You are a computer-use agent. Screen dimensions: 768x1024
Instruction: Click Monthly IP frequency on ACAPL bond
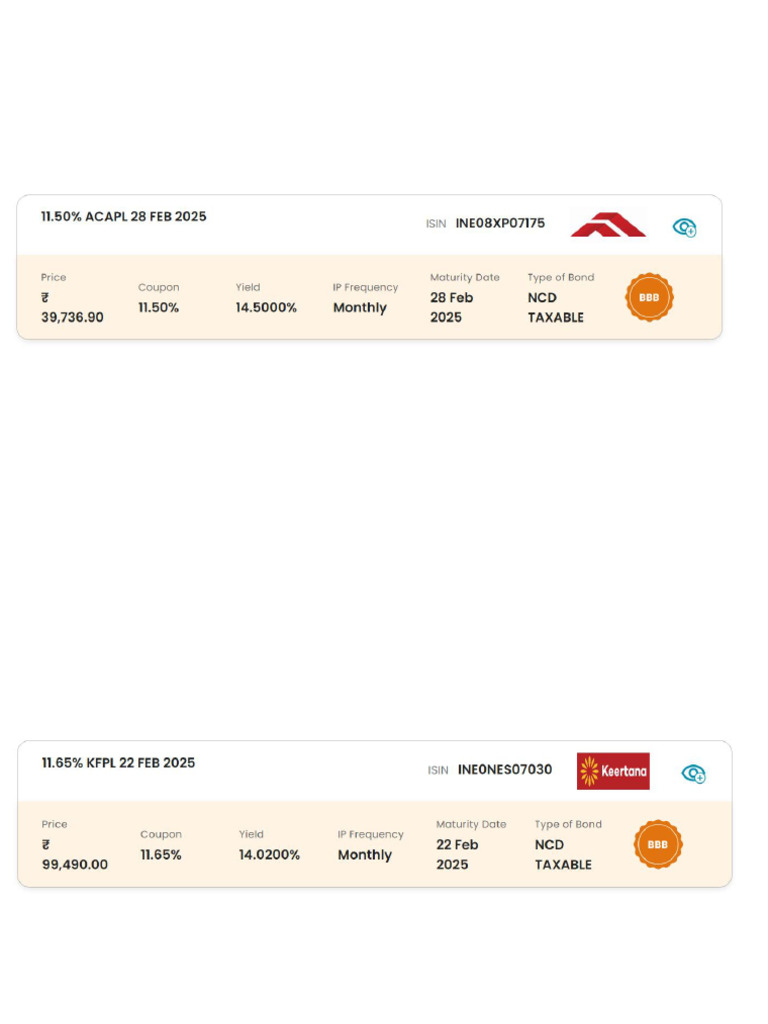tap(360, 308)
